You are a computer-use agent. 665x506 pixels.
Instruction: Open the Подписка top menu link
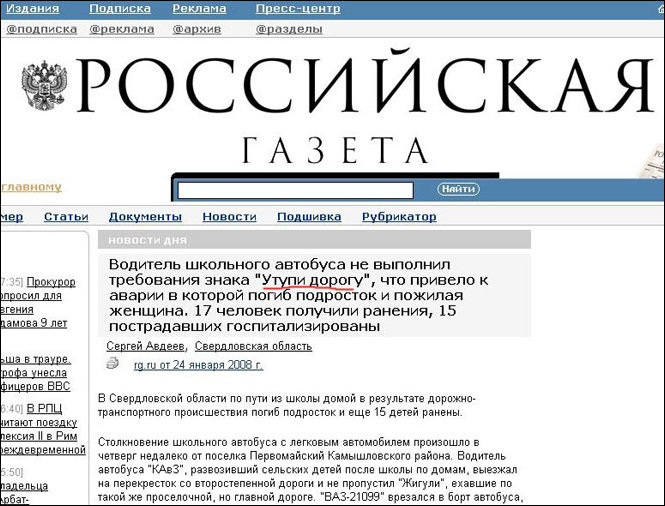click(120, 8)
